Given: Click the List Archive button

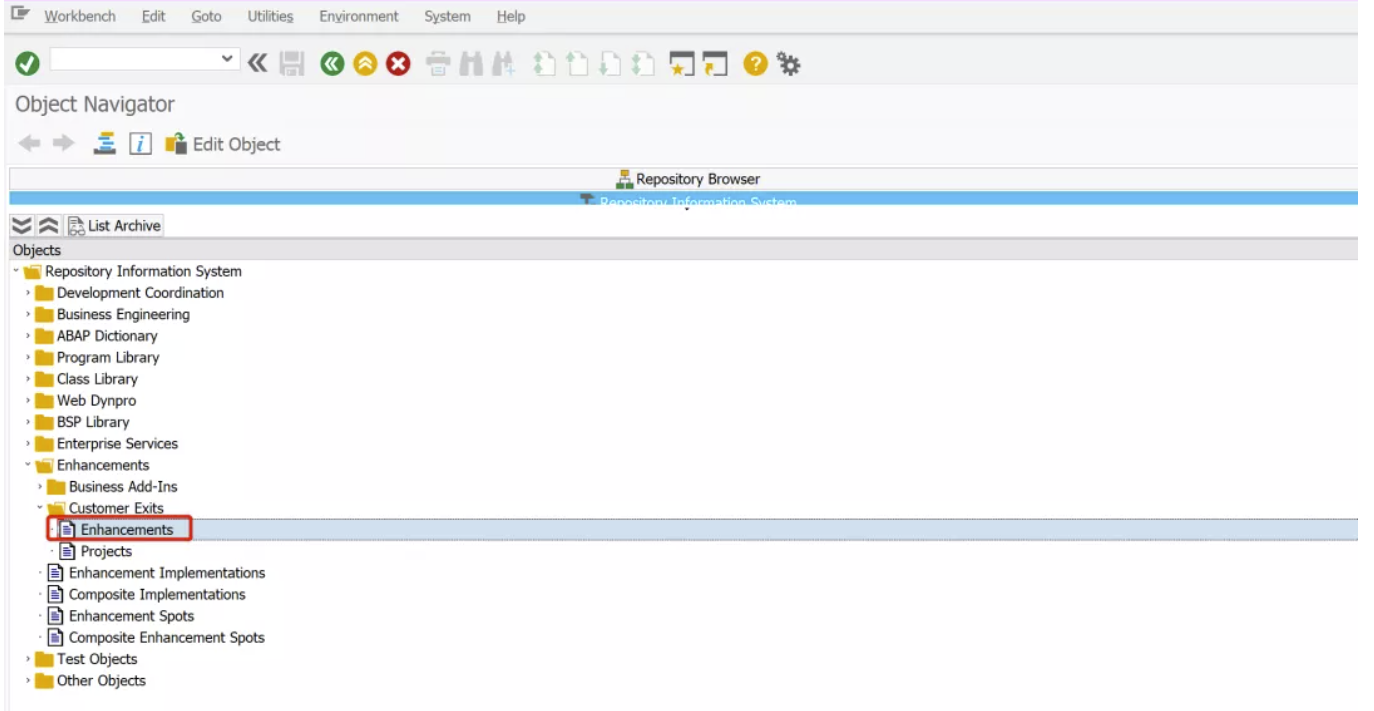Looking at the screenshot, I should tap(115, 226).
